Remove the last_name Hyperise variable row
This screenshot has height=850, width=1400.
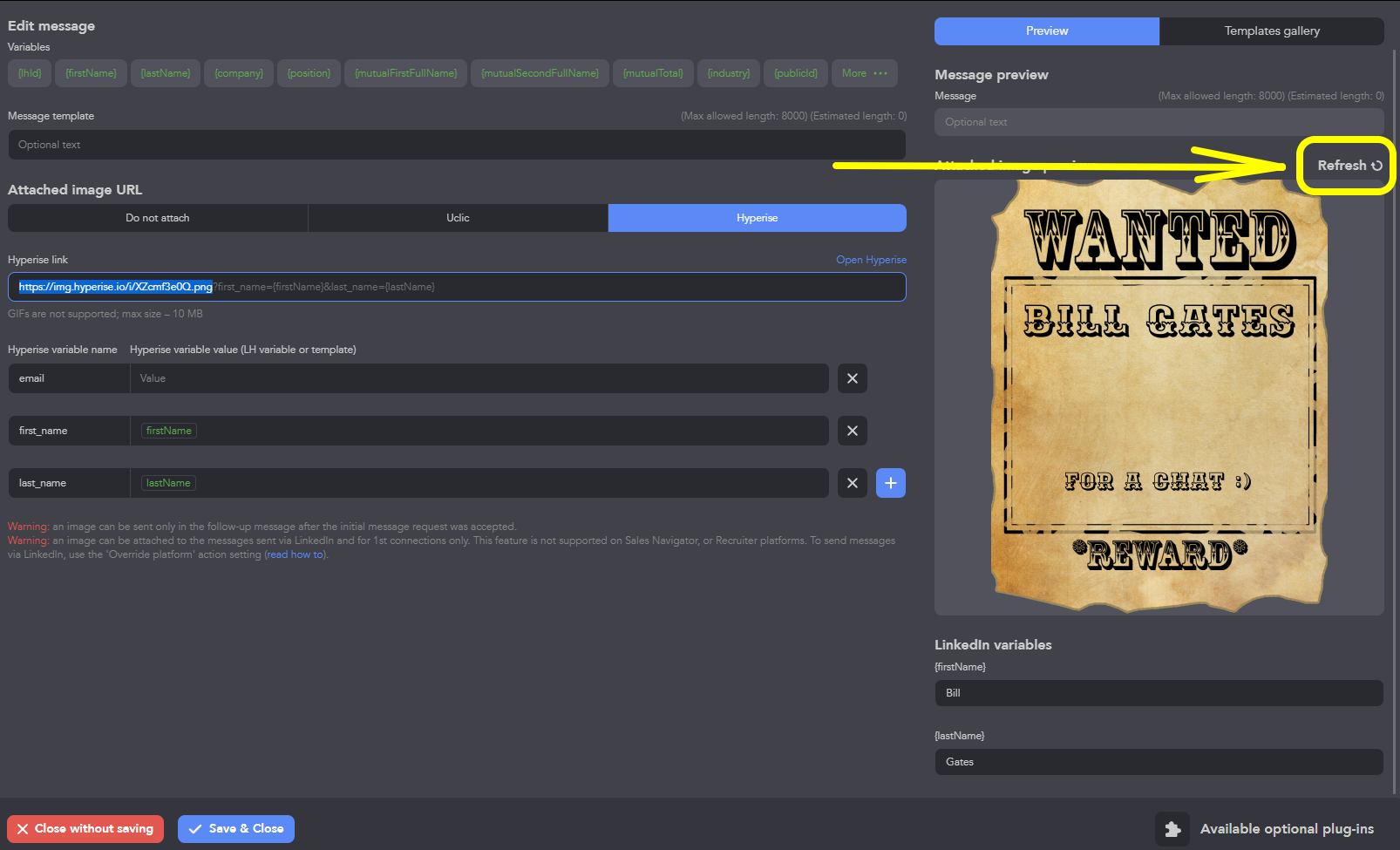pos(852,483)
